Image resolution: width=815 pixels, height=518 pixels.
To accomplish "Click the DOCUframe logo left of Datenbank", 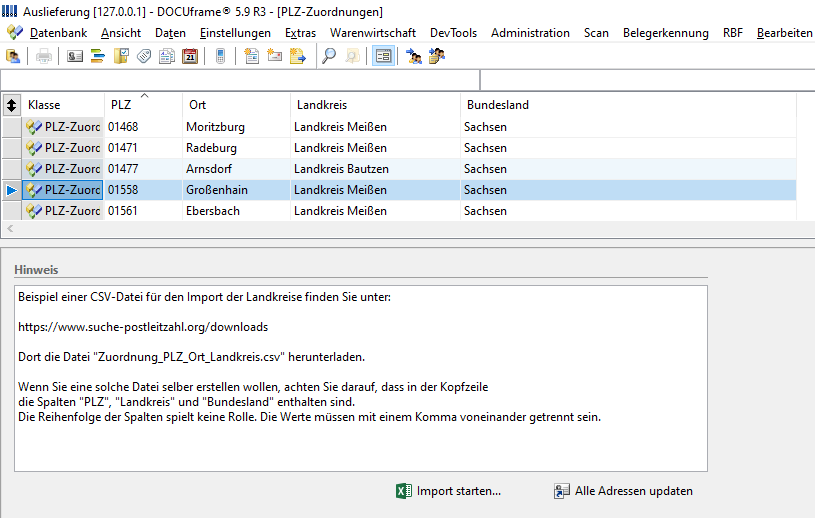I will coord(15,33).
